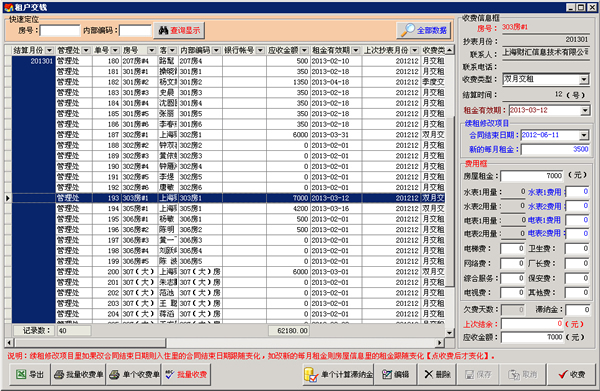Viewport: 600px width, 391px height.
Task: Open the 上次抄表月份 column filter dropdown
Action: coord(414,51)
